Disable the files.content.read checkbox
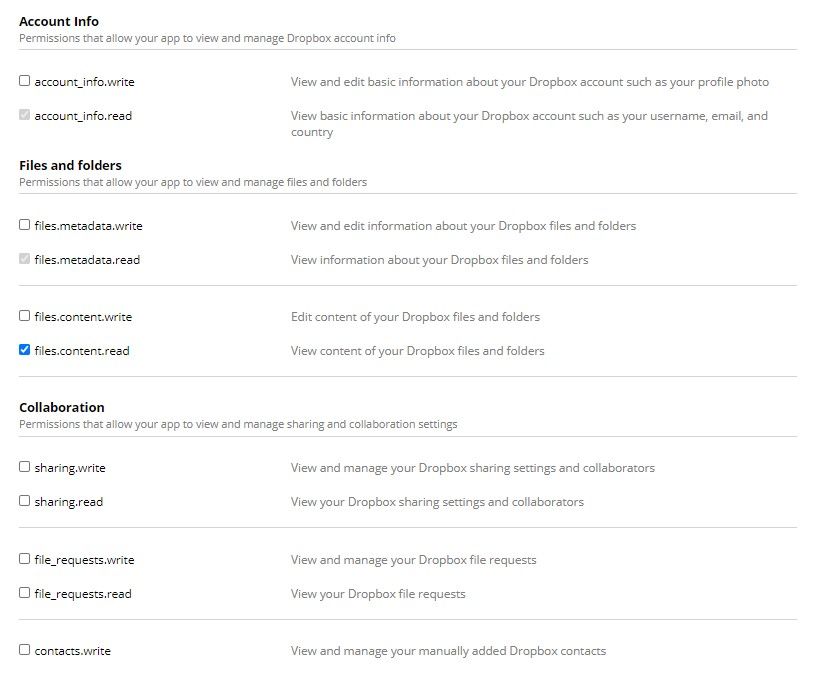Screen dimensions: 824x696 tap(24, 350)
